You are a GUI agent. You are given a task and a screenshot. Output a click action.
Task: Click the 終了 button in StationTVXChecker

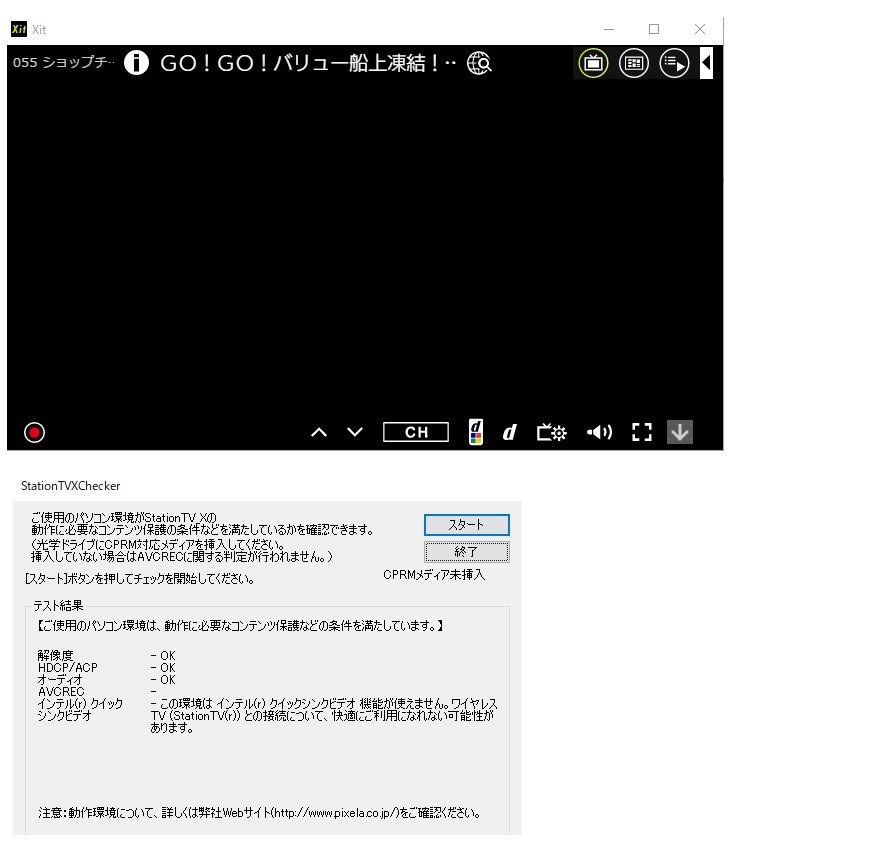[x=467, y=552]
